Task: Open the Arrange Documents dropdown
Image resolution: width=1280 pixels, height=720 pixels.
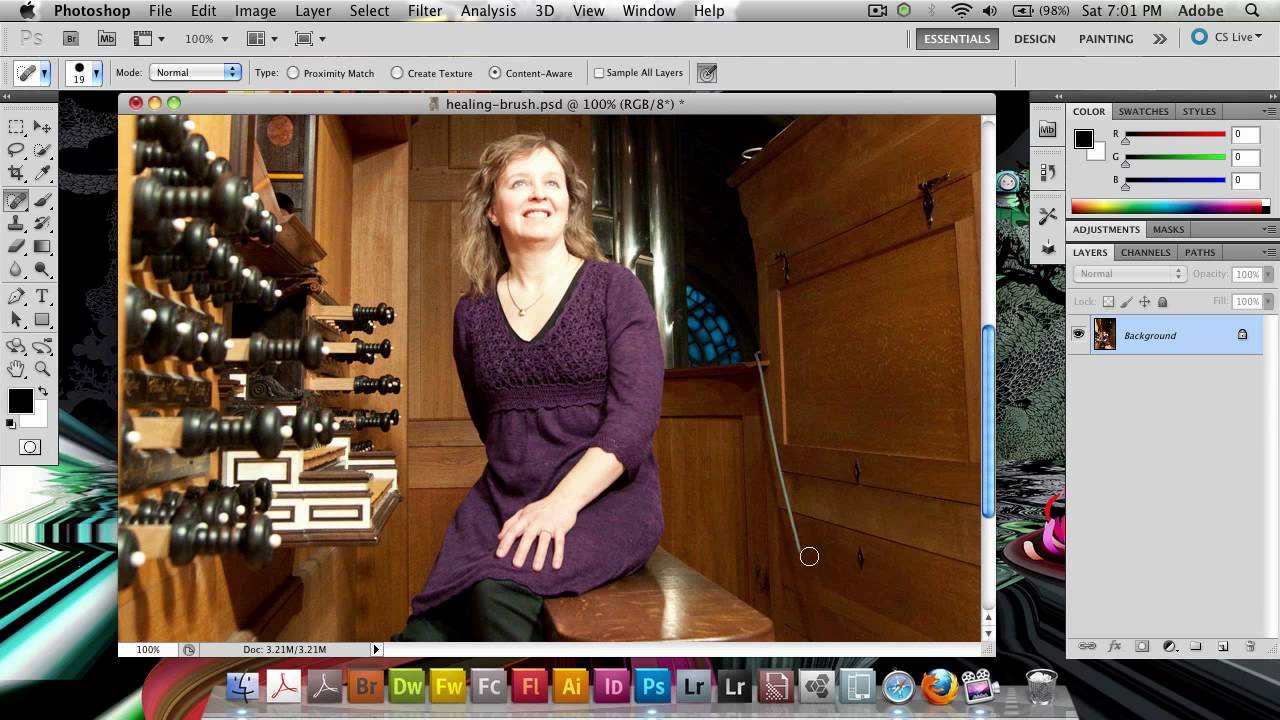Action: [x=262, y=39]
